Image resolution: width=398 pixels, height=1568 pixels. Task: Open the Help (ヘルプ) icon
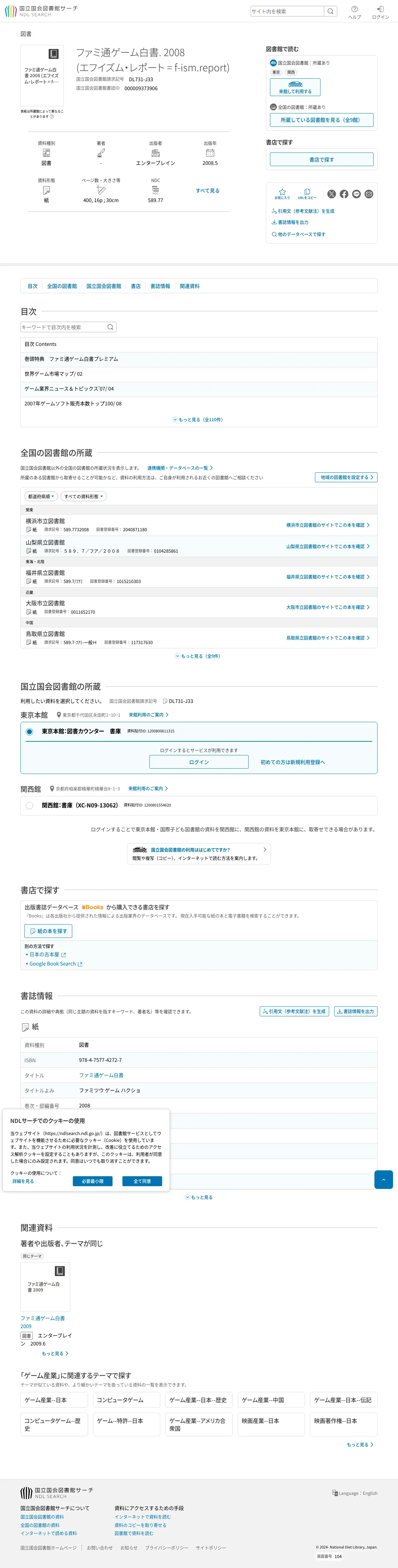tap(354, 11)
